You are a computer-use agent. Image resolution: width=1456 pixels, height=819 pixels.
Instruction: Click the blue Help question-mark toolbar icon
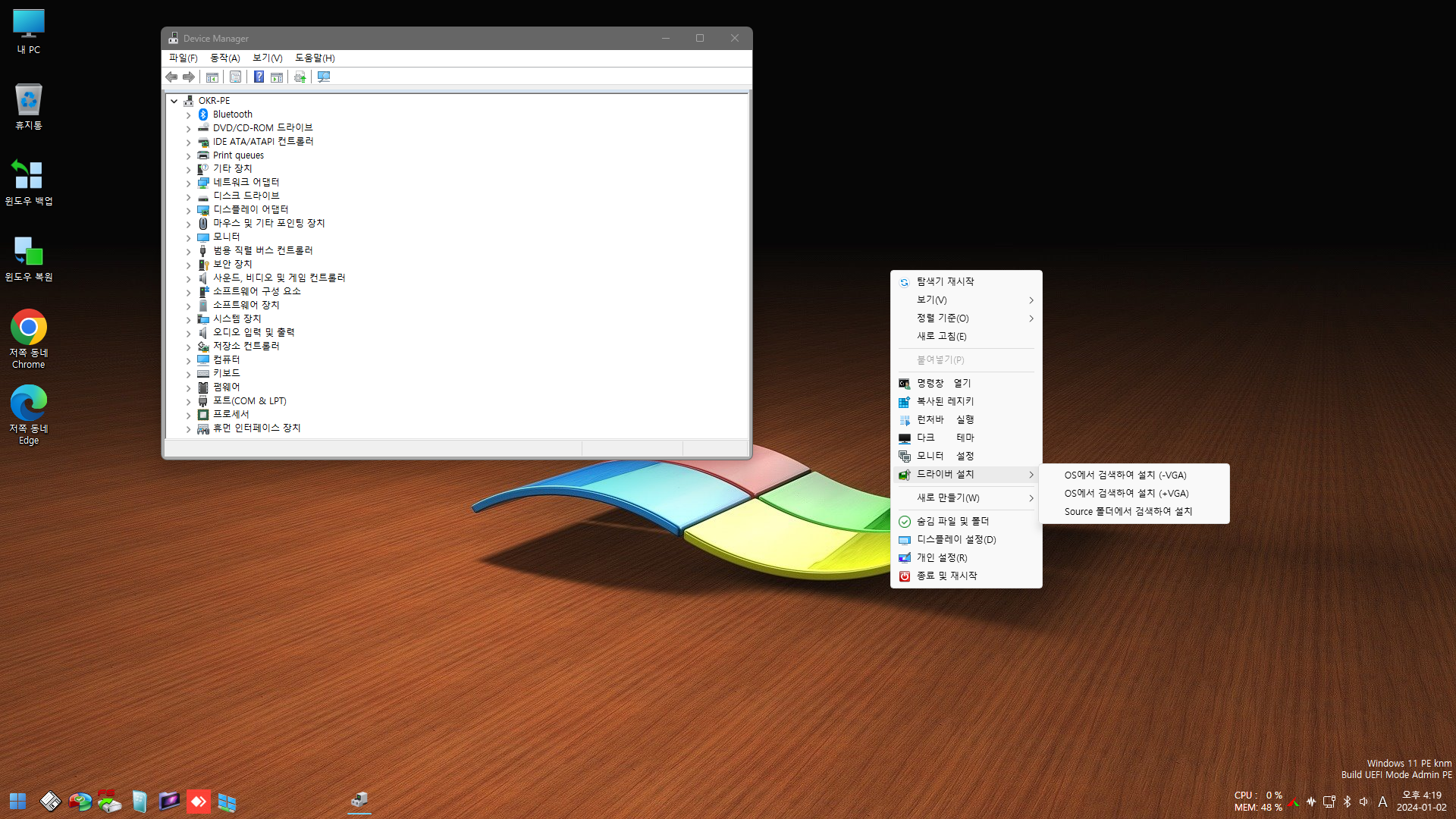coord(259,77)
